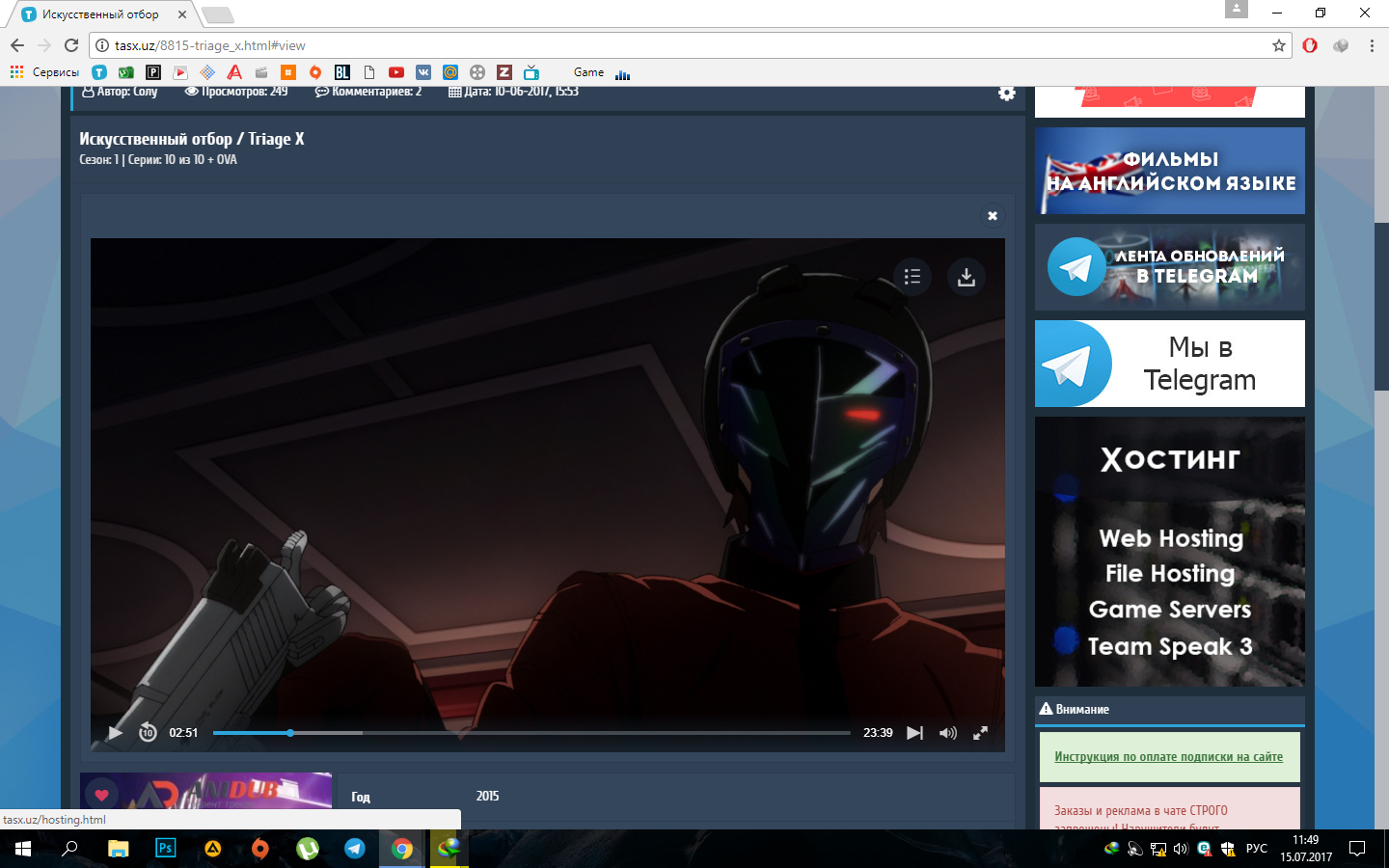Click the video progress bar

531,733
